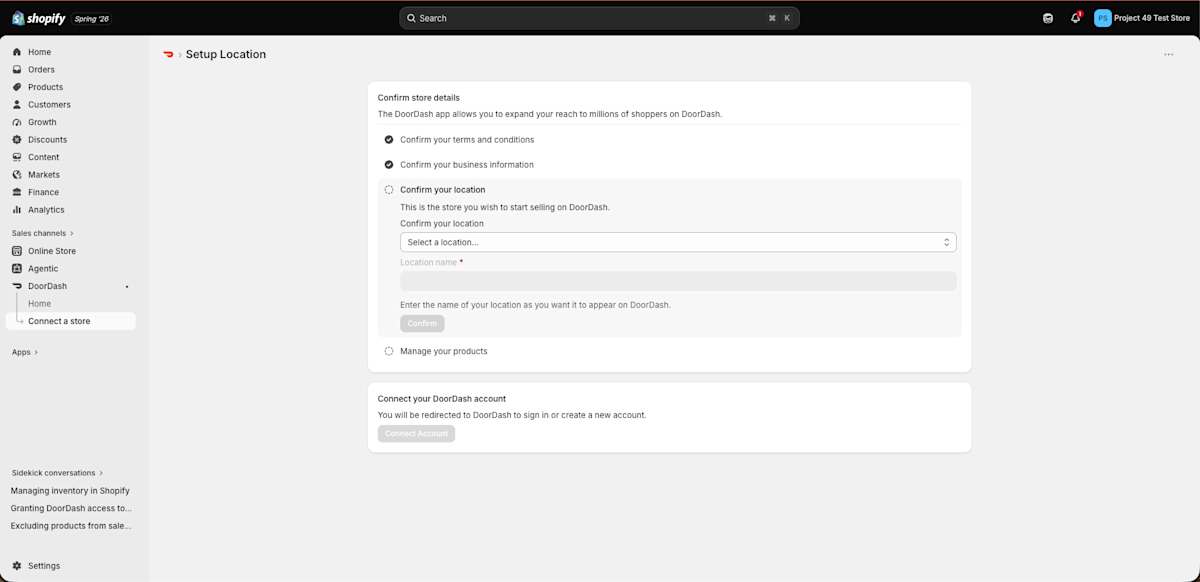Click Confirm your business information text
Viewport: 1200px width, 582px height.
(x=467, y=165)
